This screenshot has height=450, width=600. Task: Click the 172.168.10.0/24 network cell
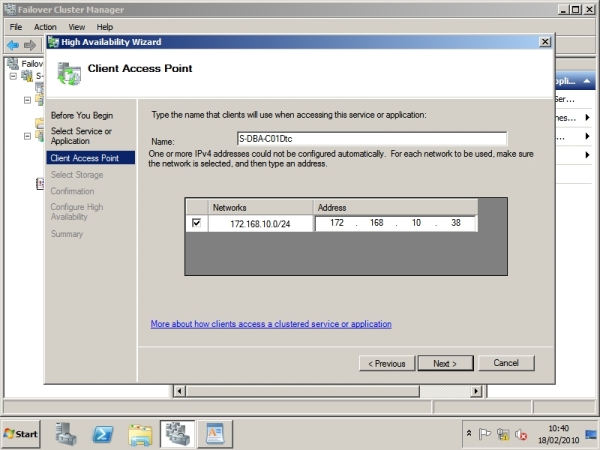[260, 223]
